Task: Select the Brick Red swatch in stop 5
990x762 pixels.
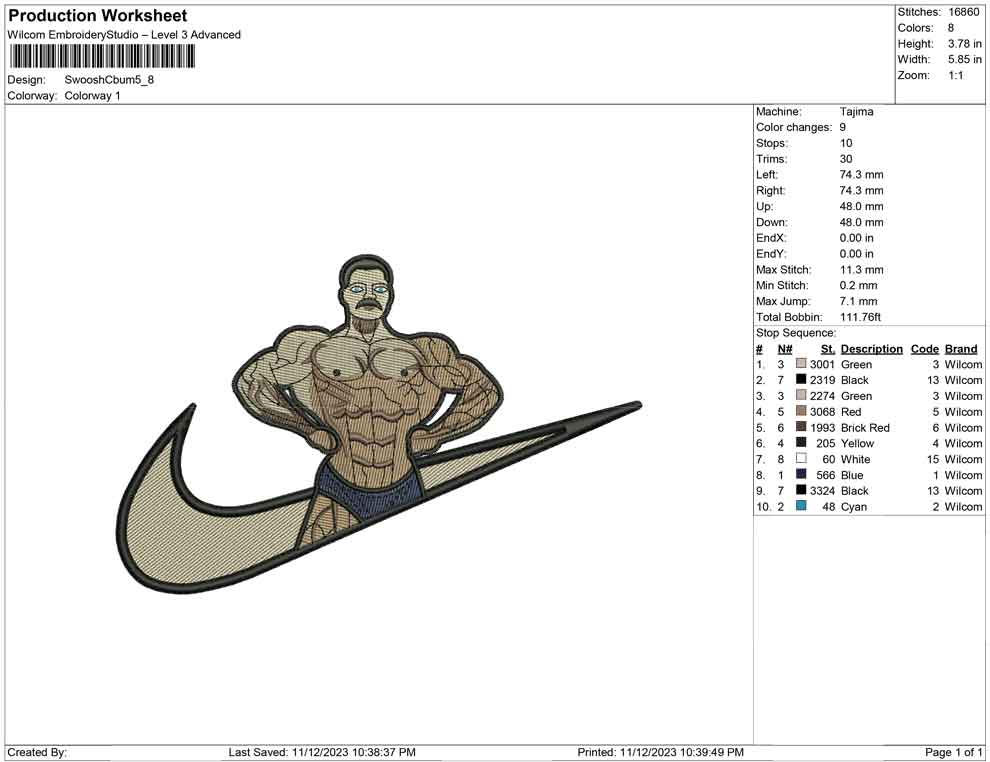Action: click(x=801, y=427)
